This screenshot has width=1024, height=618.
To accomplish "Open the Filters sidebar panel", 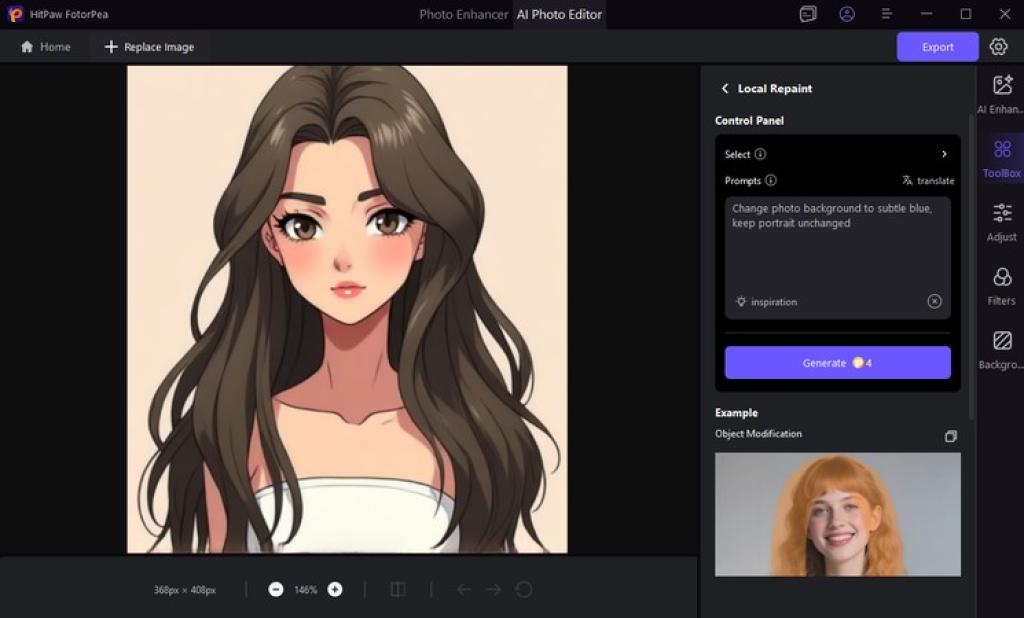I will [1001, 285].
